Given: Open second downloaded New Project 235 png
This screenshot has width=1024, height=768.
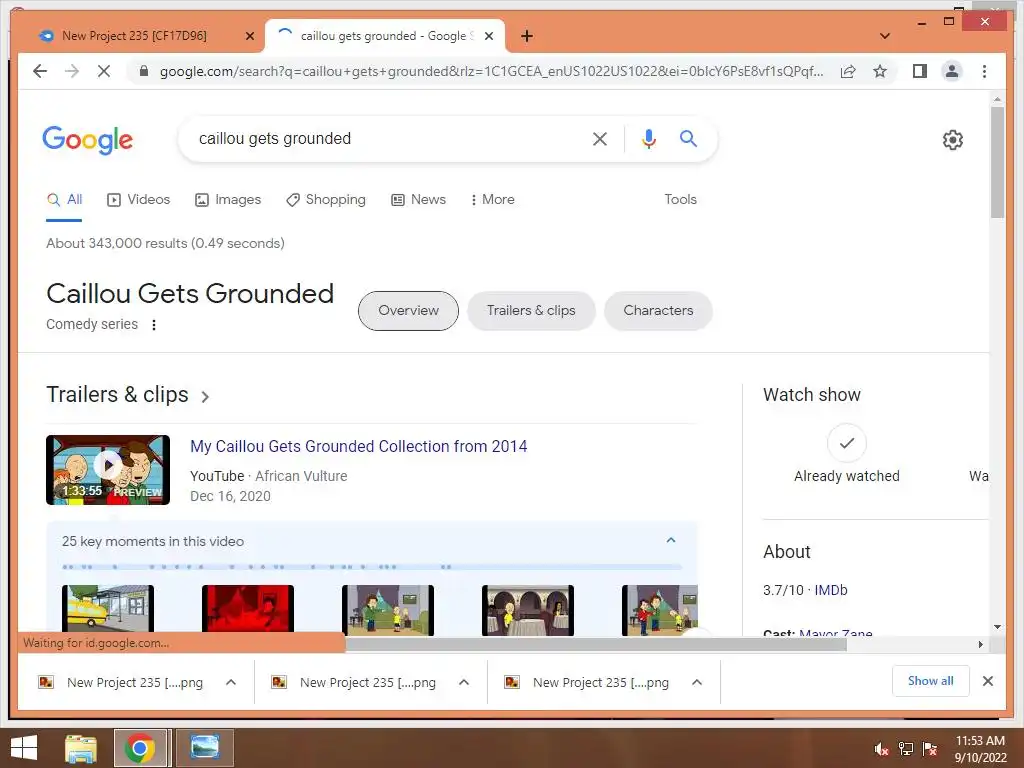Looking at the screenshot, I should [x=356, y=682].
